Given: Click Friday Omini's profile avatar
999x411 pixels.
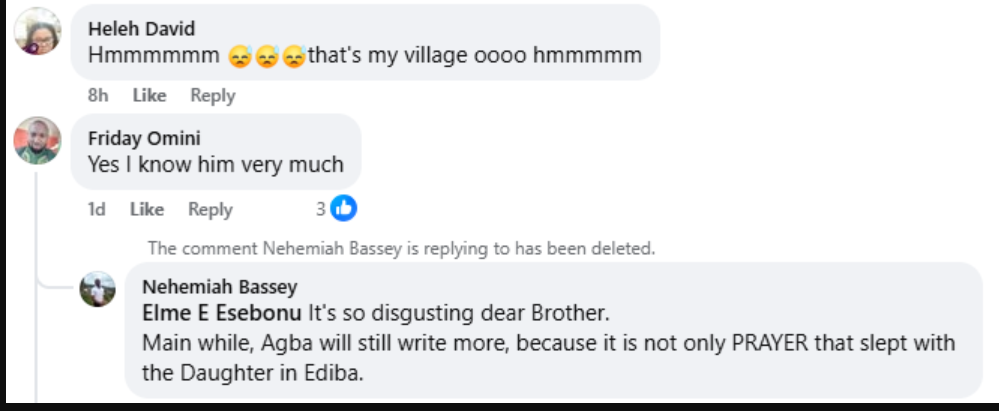Looking at the screenshot, I should pyautogui.click(x=37, y=141).
